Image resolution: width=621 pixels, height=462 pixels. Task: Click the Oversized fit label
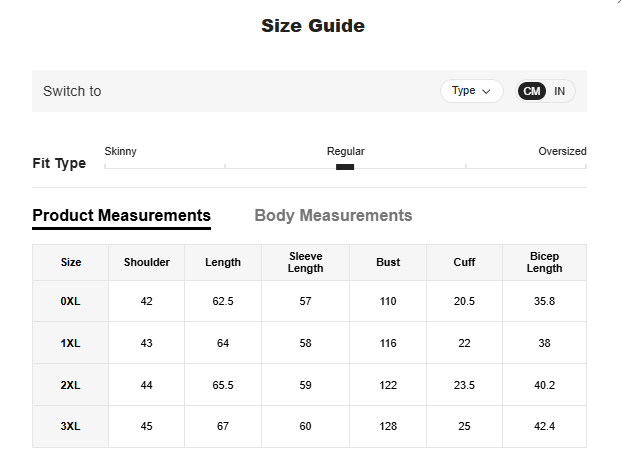pos(562,152)
